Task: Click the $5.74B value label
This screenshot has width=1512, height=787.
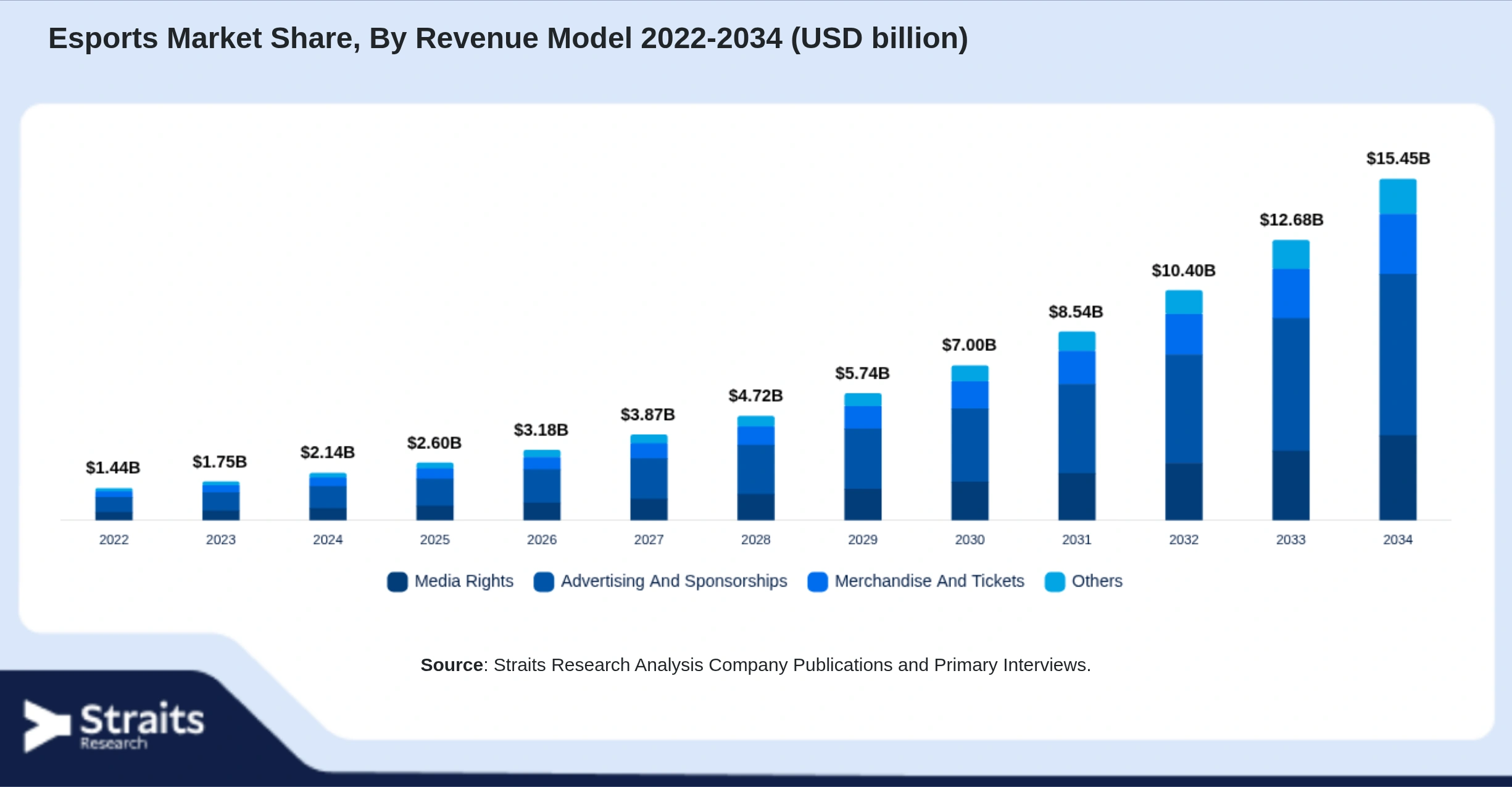Action: tap(863, 373)
